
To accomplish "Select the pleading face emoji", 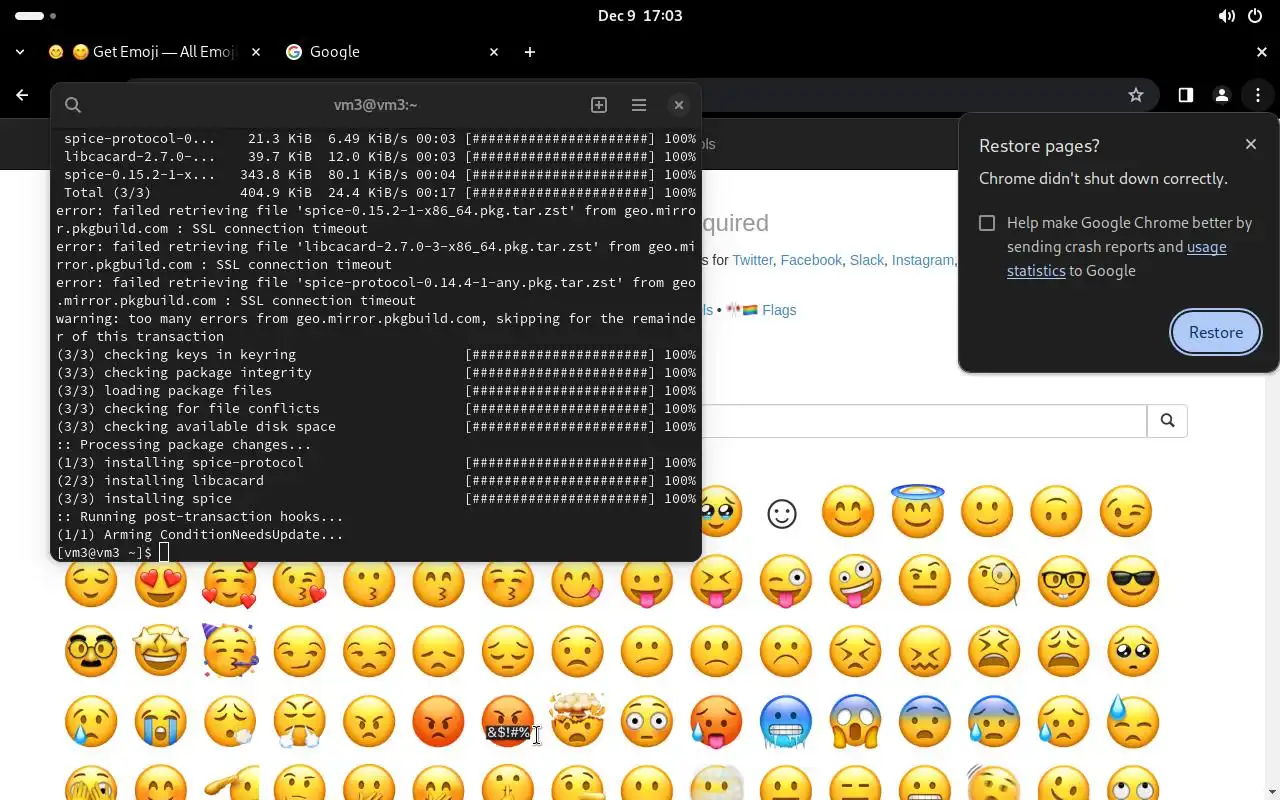I will coord(1133,651).
